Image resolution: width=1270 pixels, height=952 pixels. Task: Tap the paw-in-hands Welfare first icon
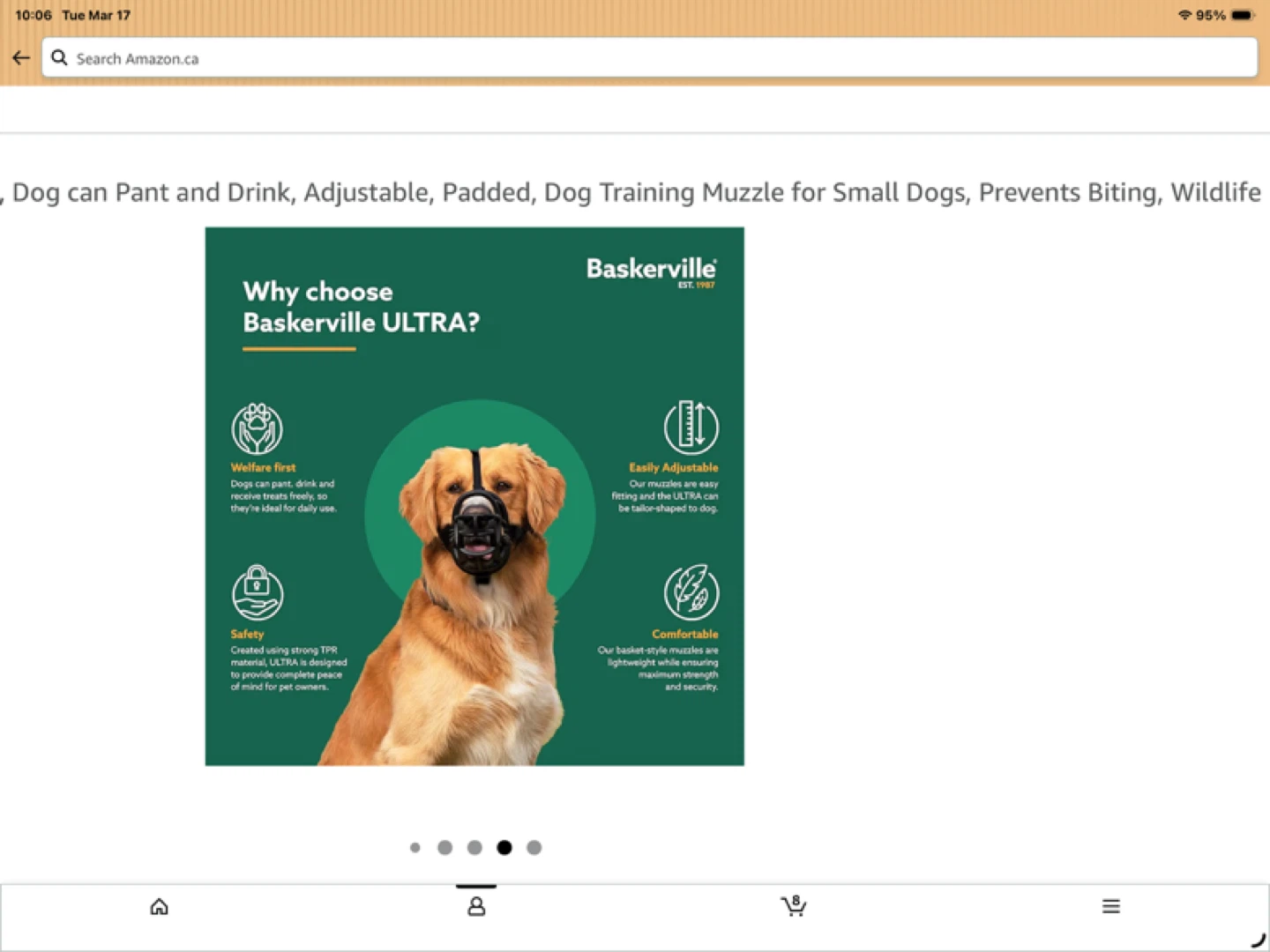coord(257,428)
